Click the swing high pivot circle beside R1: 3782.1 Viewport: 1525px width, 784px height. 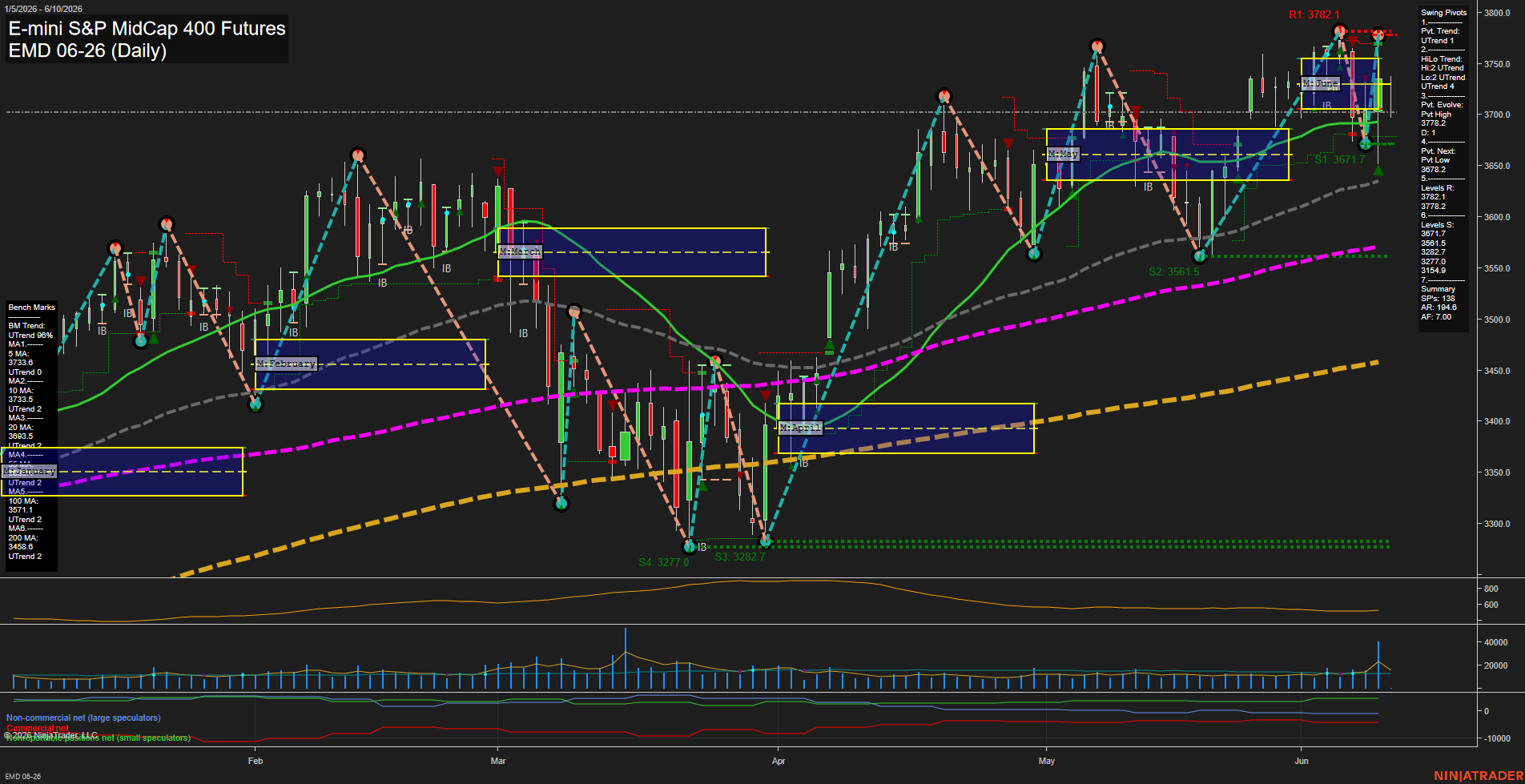tap(1340, 31)
